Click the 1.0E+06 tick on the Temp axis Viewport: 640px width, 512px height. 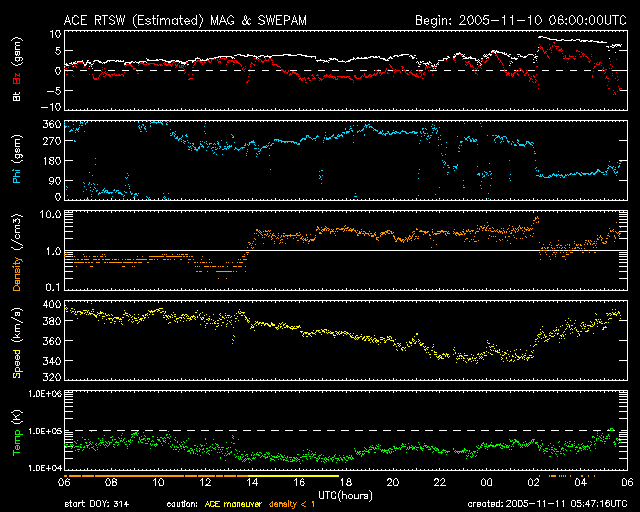click(45, 394)
